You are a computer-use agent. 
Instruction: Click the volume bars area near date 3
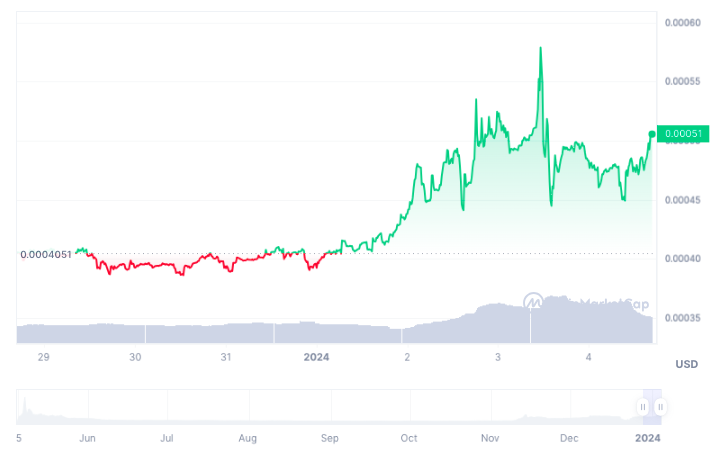point(497,320)
